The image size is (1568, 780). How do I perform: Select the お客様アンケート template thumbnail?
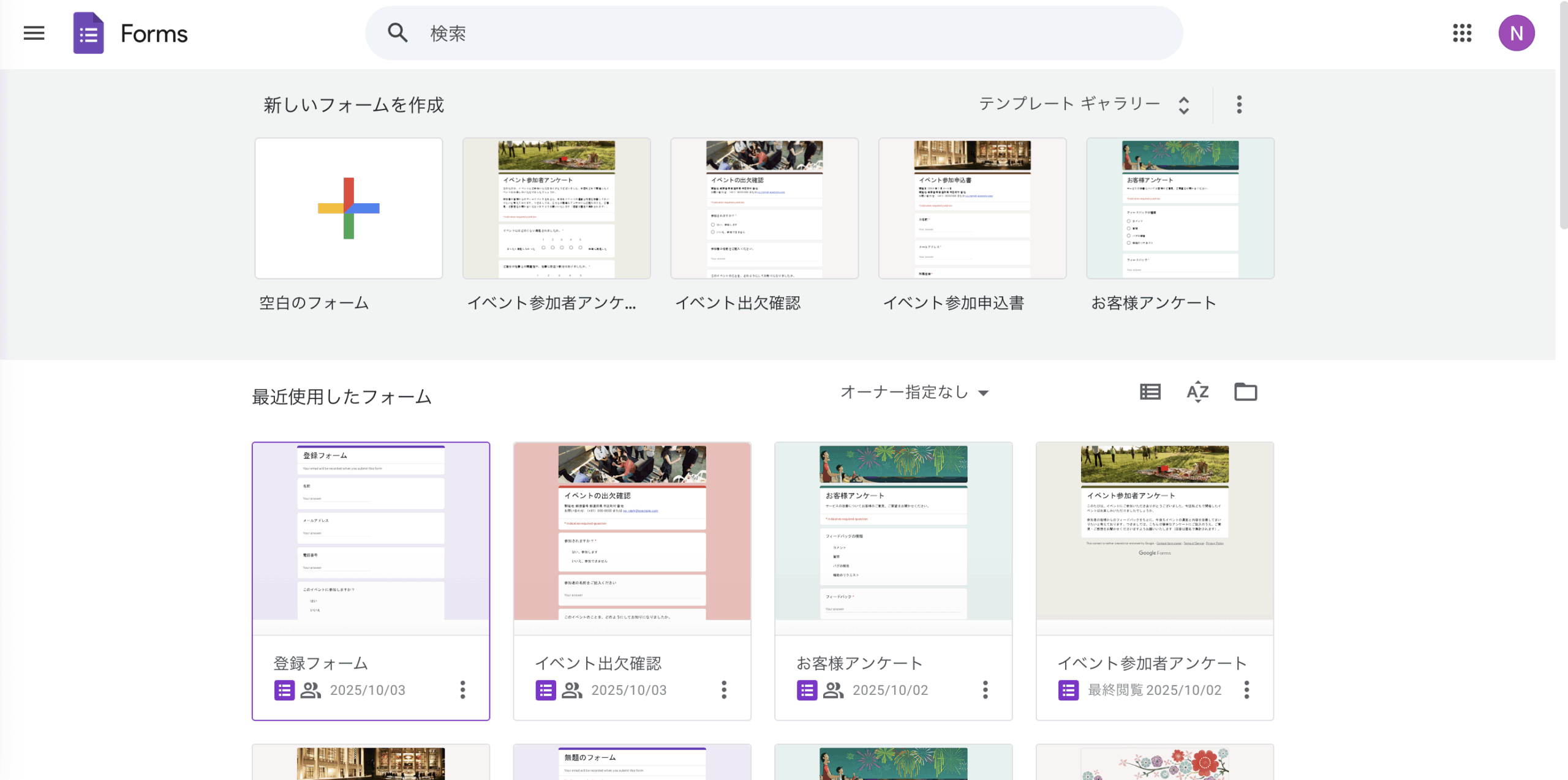click(1180, 208)
